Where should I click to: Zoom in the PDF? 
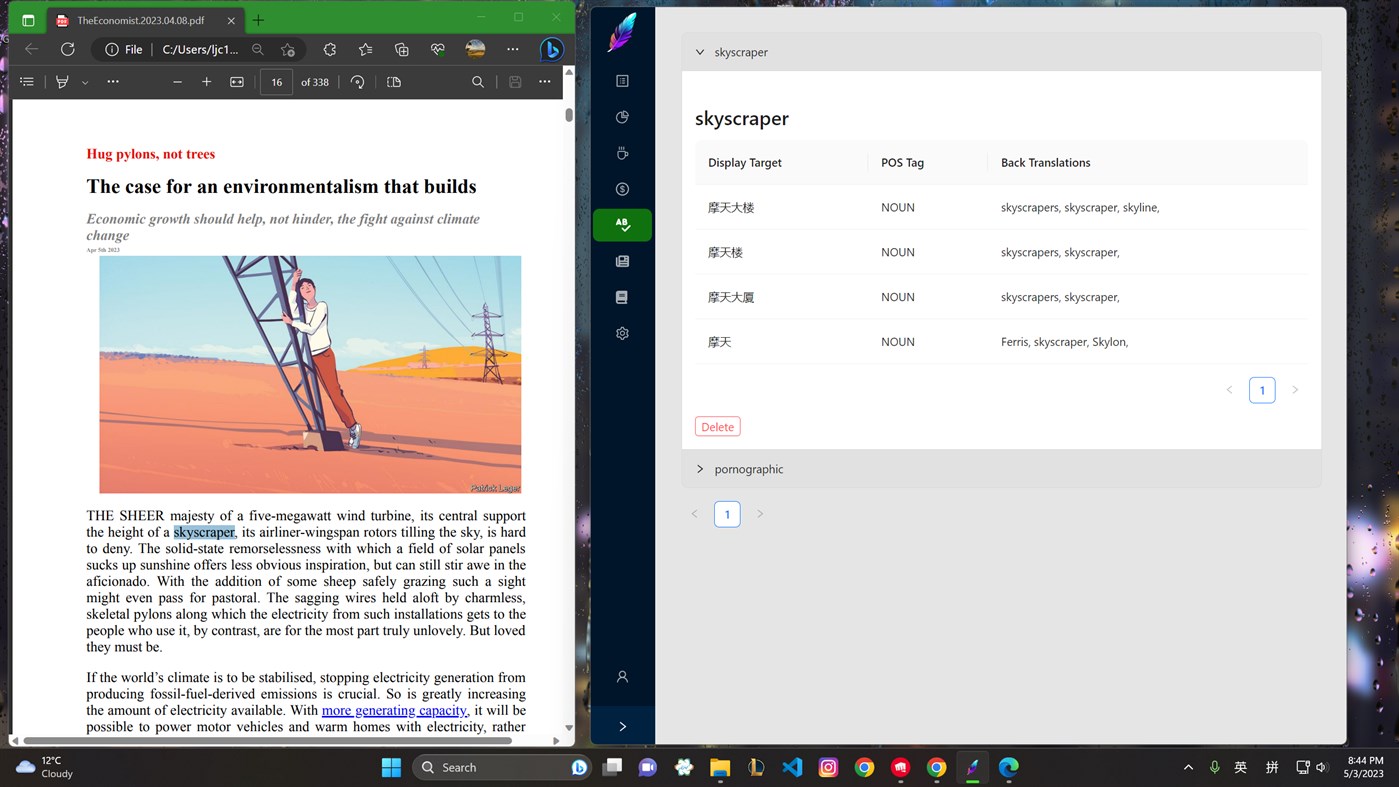pos(206,82)
